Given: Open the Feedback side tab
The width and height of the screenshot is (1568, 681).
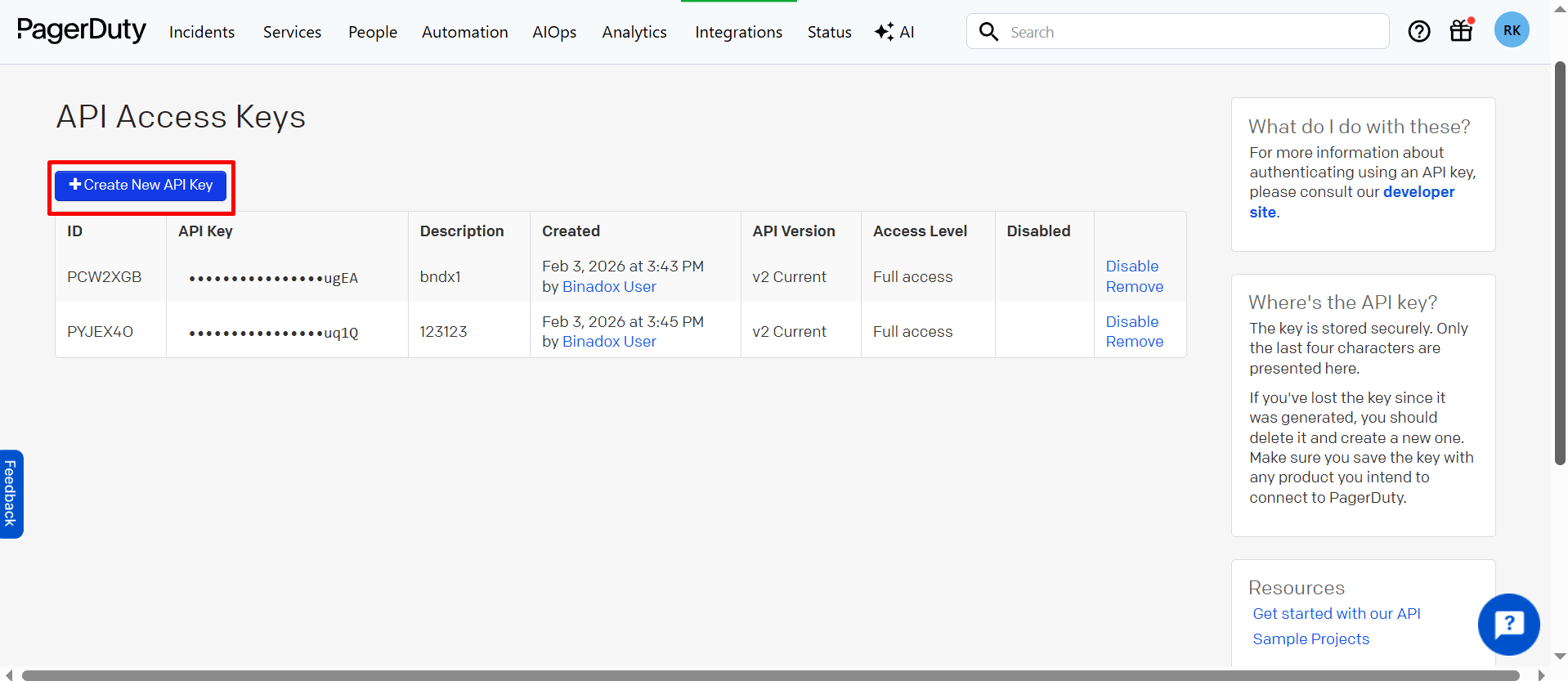Looking at the screenshot, I should point(11,494).
